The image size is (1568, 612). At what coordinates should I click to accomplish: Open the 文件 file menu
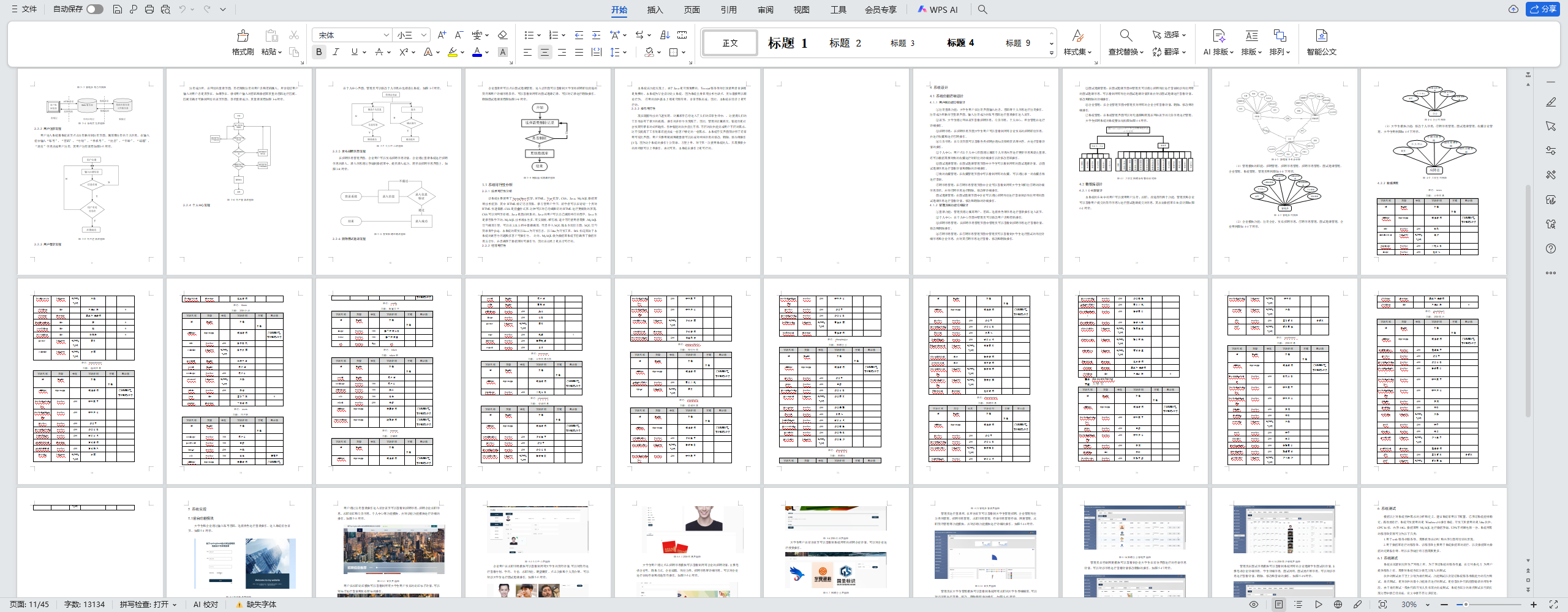(x=24, y=9)
